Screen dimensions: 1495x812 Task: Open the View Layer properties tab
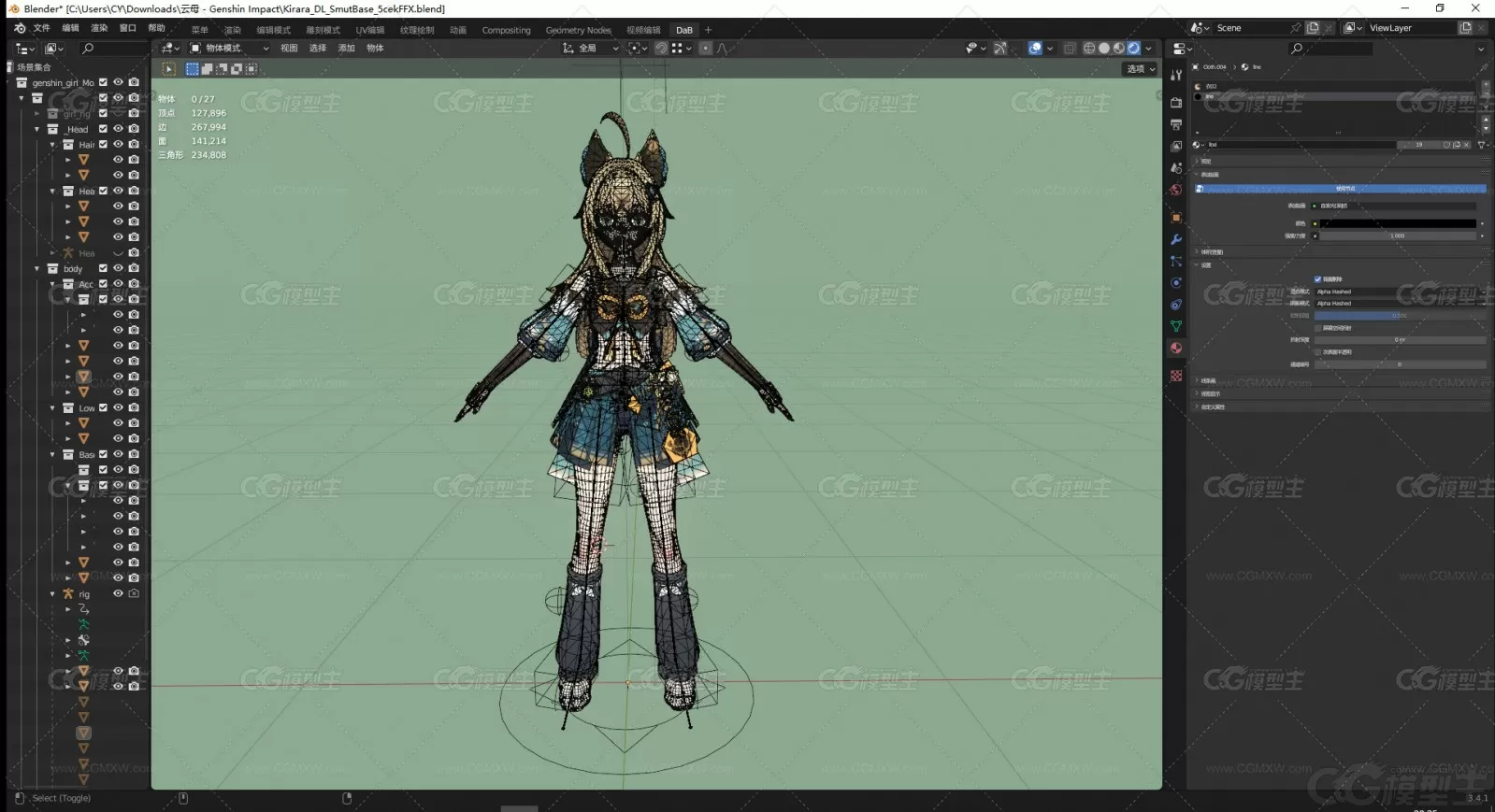coord(1176,146)
